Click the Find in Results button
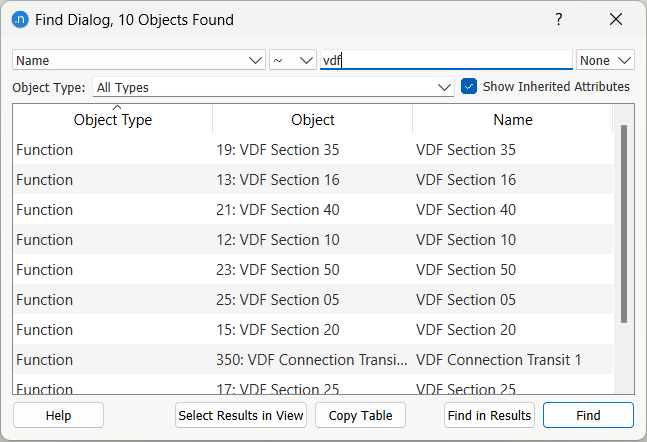Screen dimensions: 647x442 pos(490,415)
